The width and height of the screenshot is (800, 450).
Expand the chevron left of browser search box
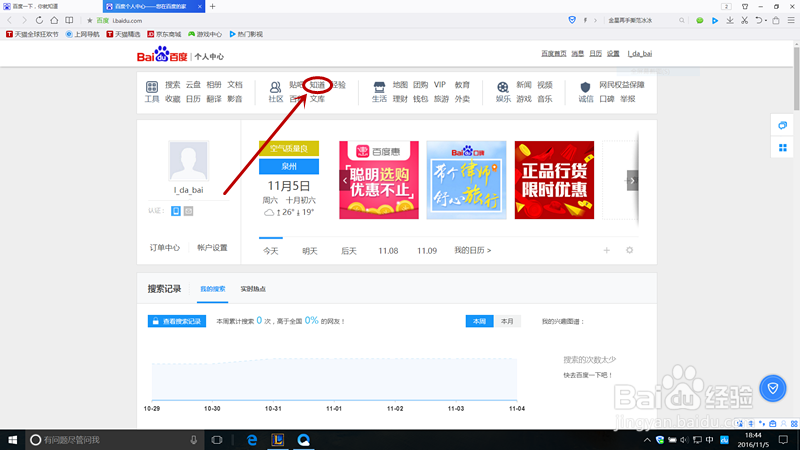[x=595, y=20]
